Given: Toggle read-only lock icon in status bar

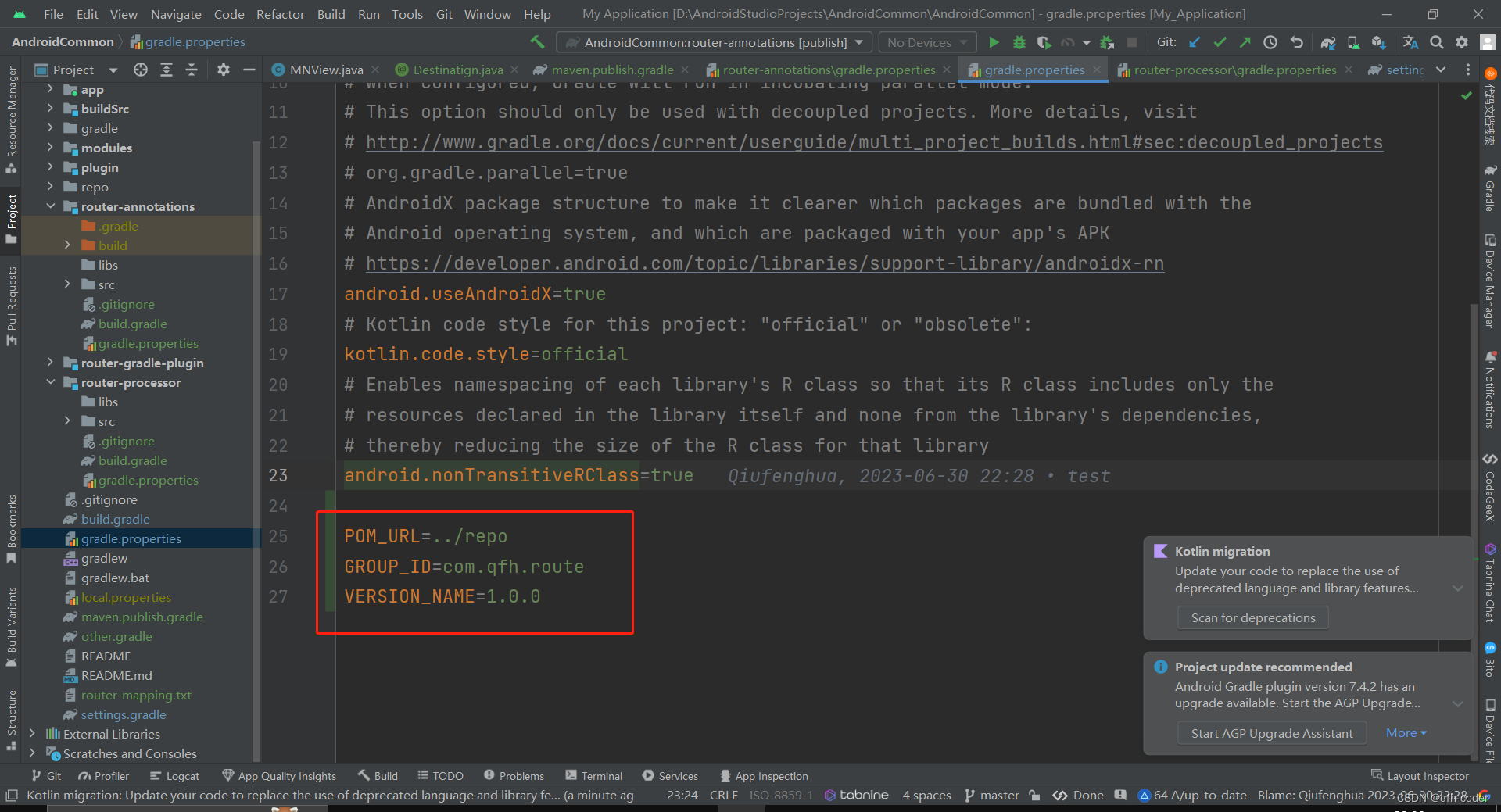Looking at the screenshot, I should 1034,796.
